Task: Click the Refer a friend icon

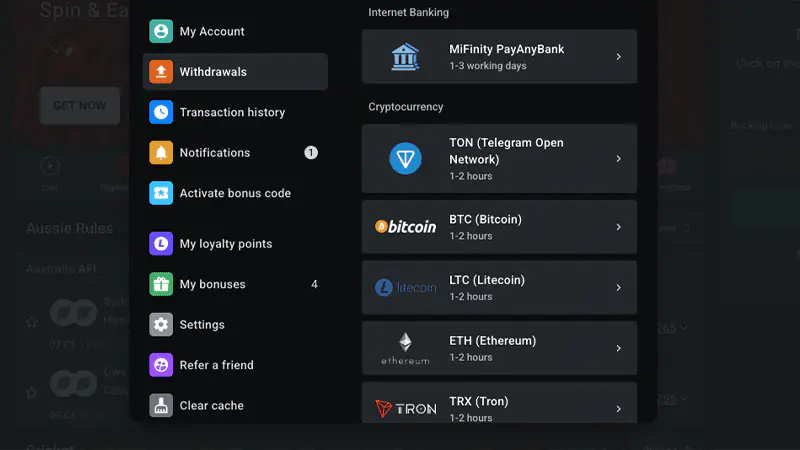Action: point(161,365)
